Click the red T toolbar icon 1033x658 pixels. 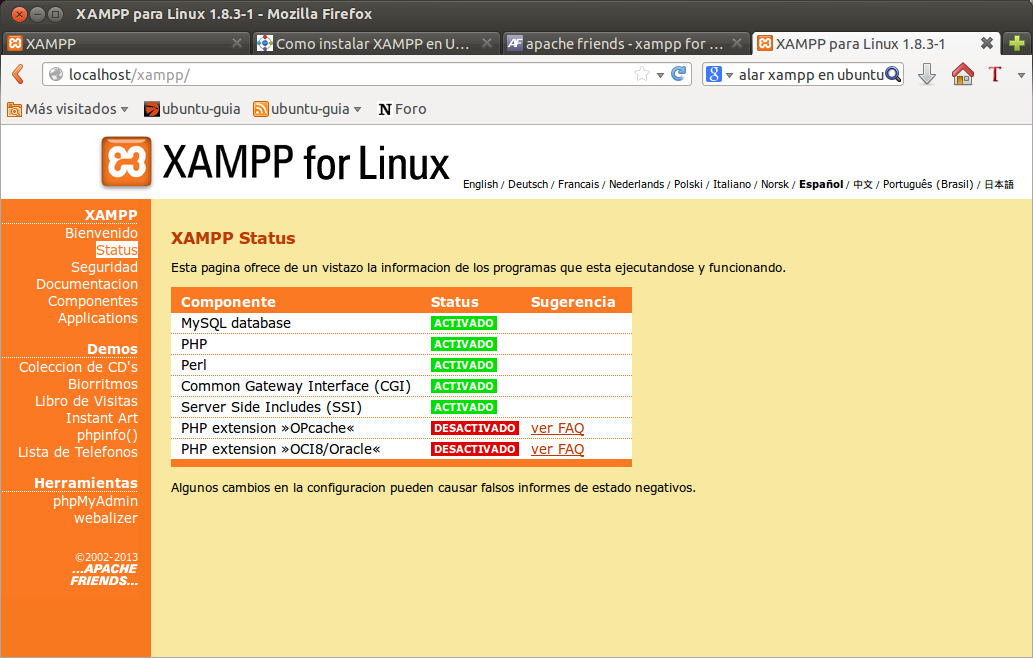[995, 74]
